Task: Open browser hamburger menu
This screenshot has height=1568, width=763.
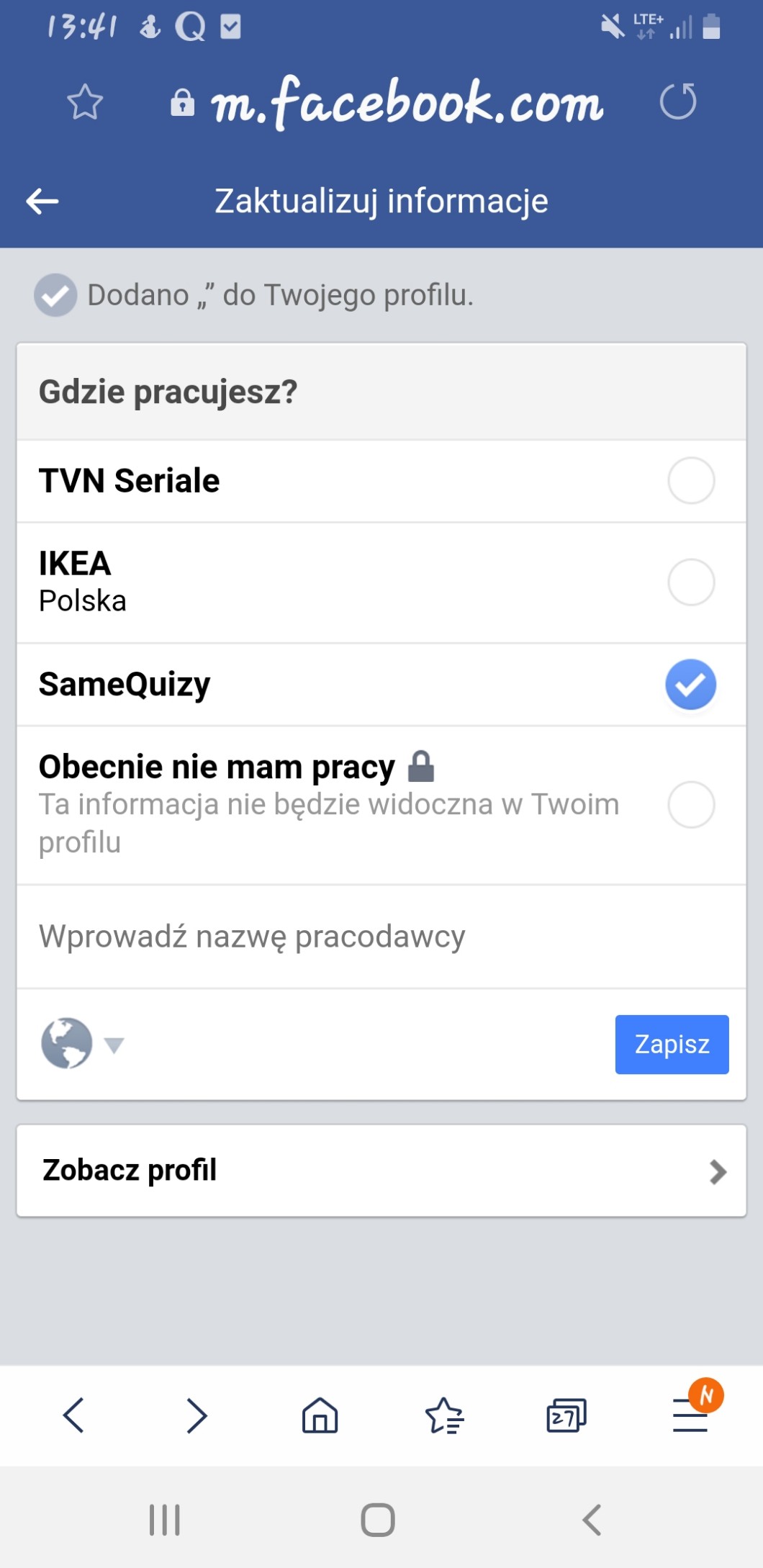Action: (x=690, y=1415)
